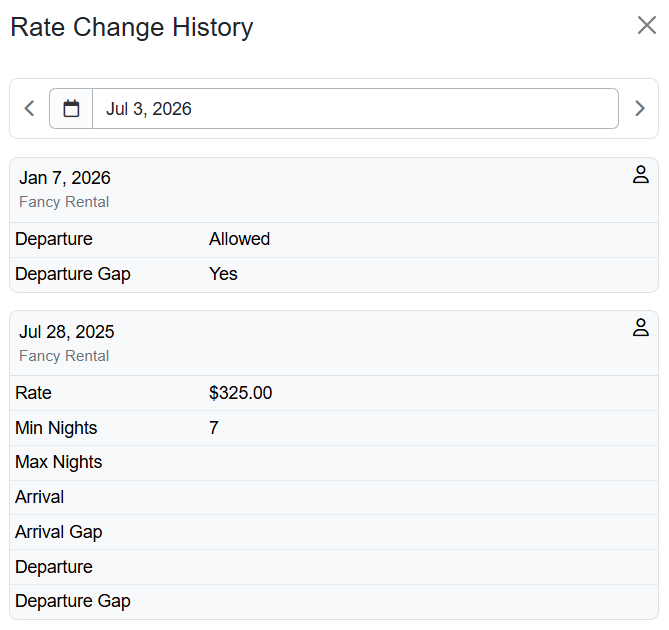Click user icon on Jul 28, 2025 entry
The width and height of the screenshot is (669, 630).
click(x=640, y=328)
